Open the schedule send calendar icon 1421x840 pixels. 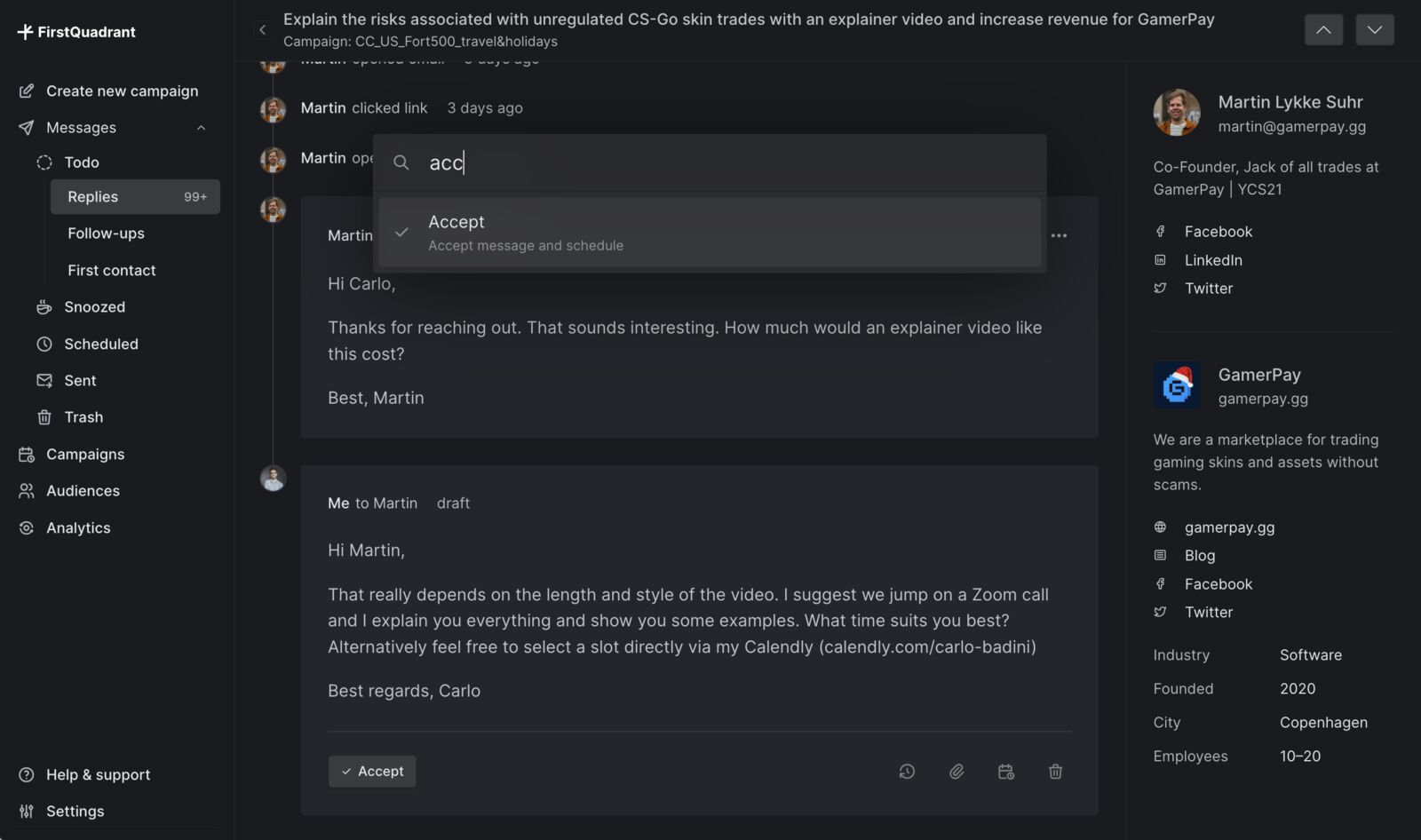click(1006, 772)
